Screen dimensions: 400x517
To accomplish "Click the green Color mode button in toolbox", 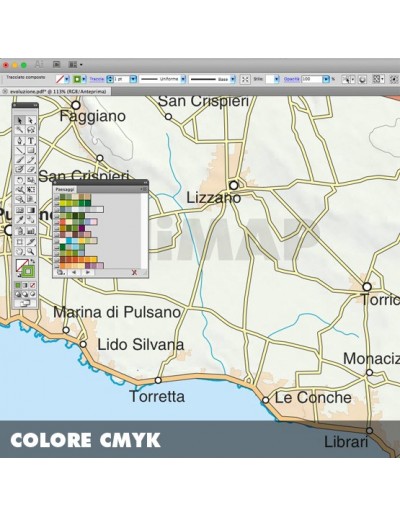I will (x=18, y=285).
